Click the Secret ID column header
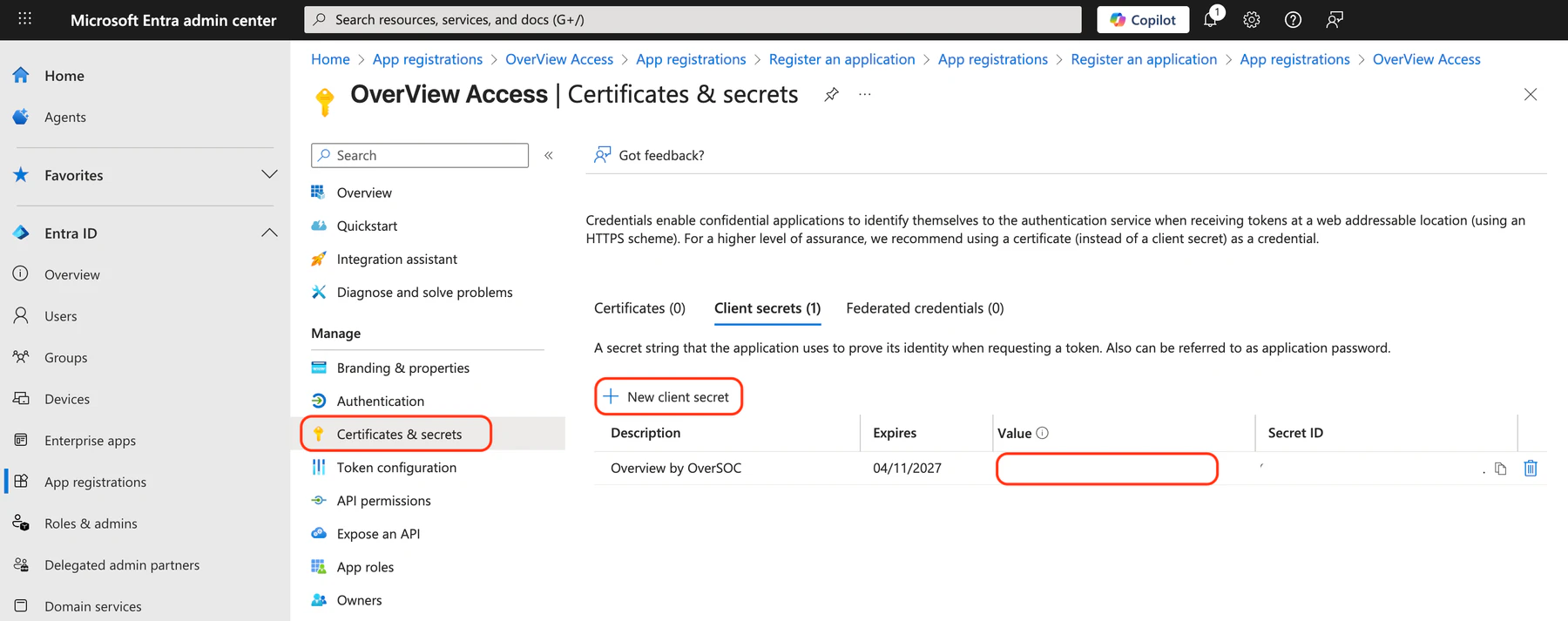This screenshot has width=1568, height=621. [x=1295, y=433]
